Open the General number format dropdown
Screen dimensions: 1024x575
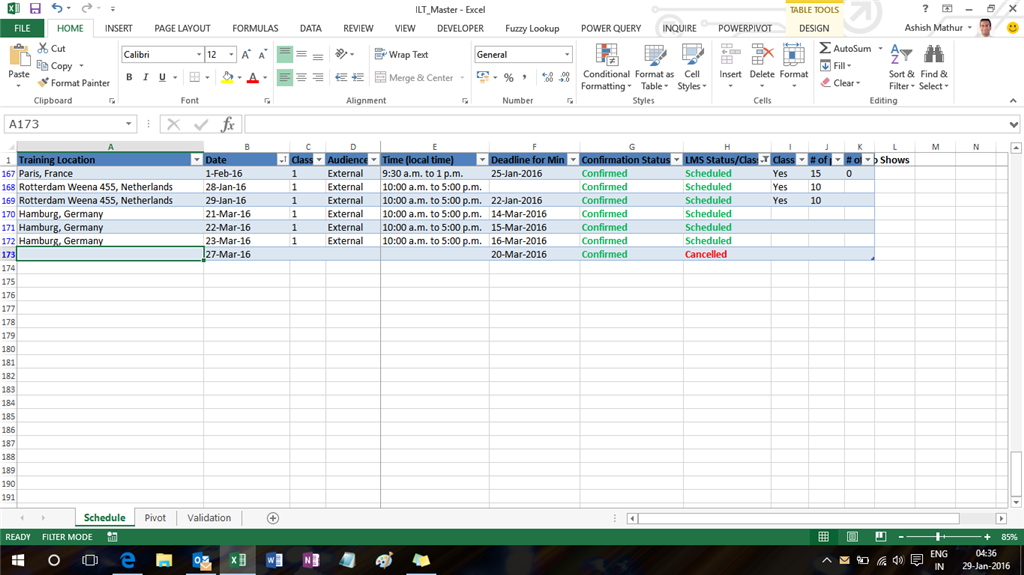point(567,55)
